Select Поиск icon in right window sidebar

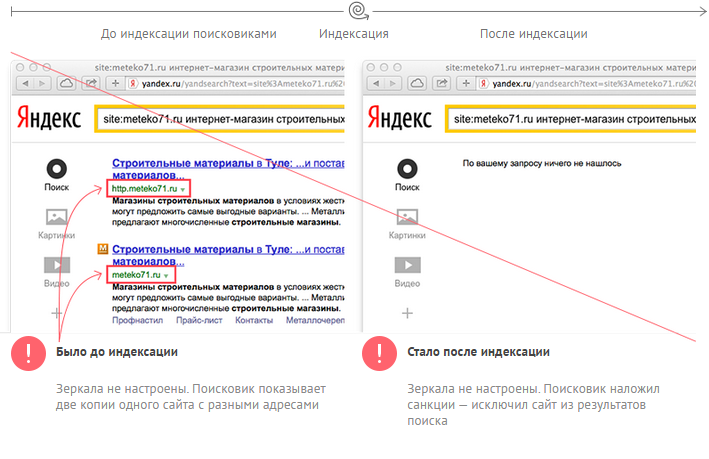[x=407, y=169]
